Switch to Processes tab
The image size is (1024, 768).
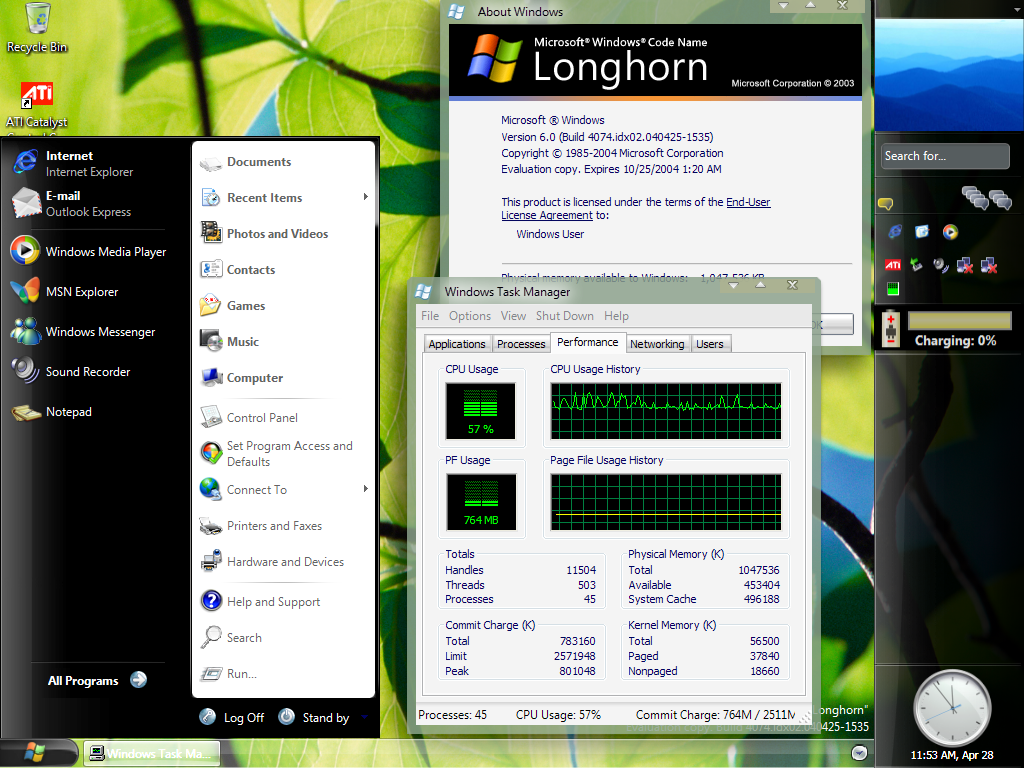coord(521,344)
